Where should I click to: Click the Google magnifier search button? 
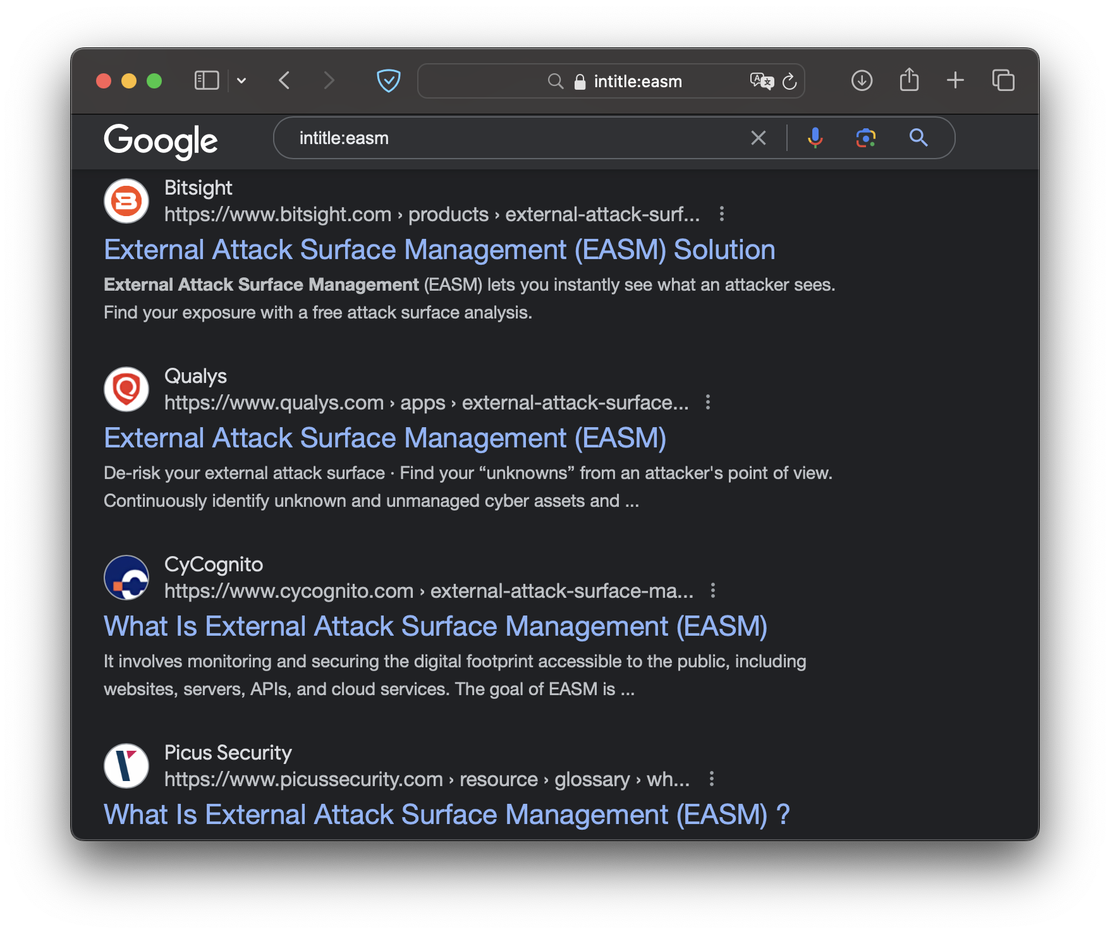[x=918, y=138]
